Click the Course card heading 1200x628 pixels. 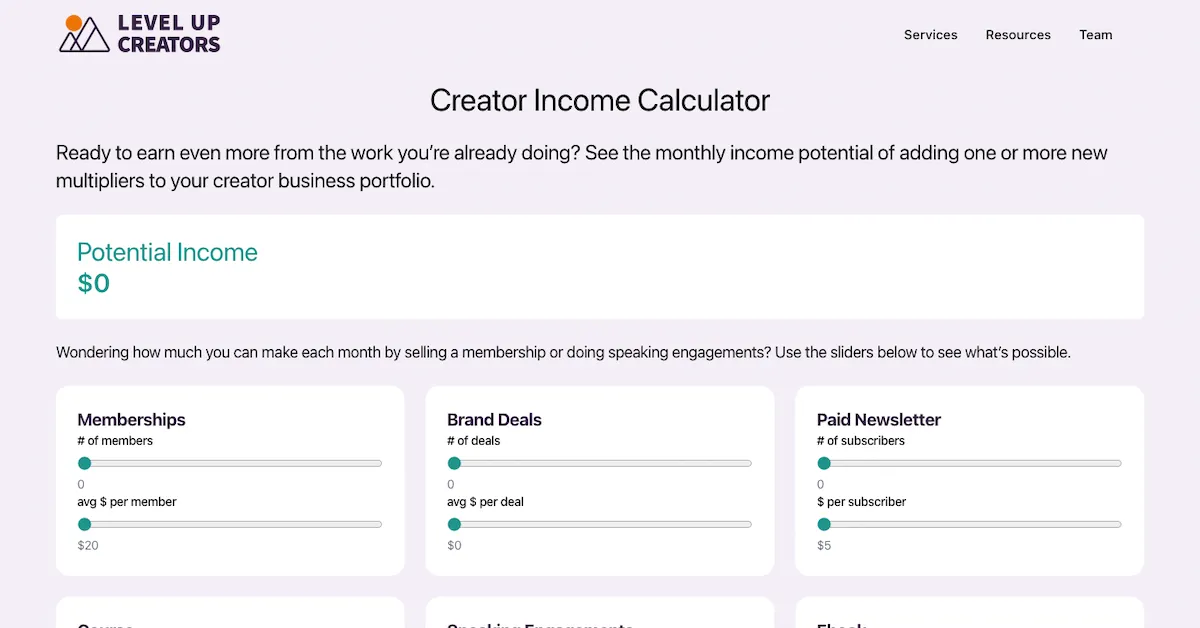click(105, 625)
